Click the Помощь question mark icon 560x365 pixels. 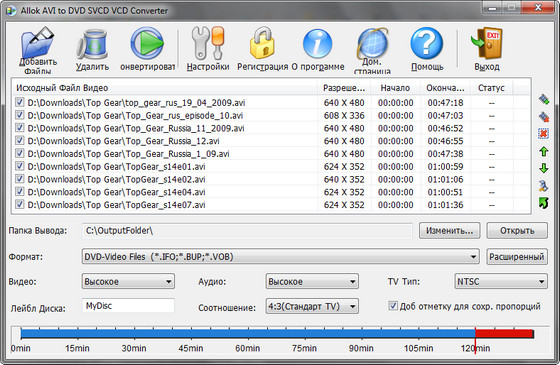pyautogui.click(x=427, y=44)
